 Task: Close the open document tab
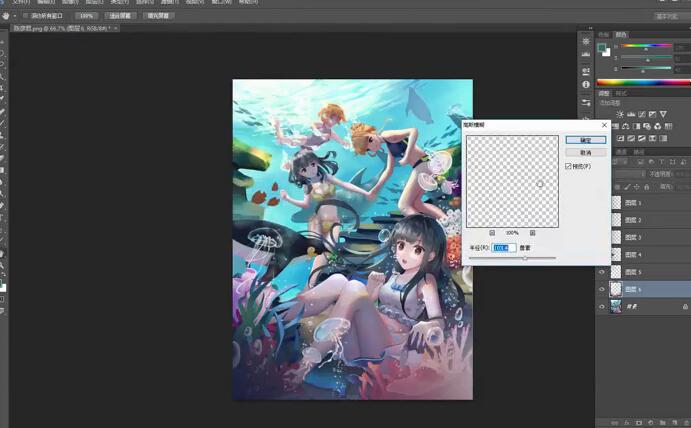tap(115, 28)
